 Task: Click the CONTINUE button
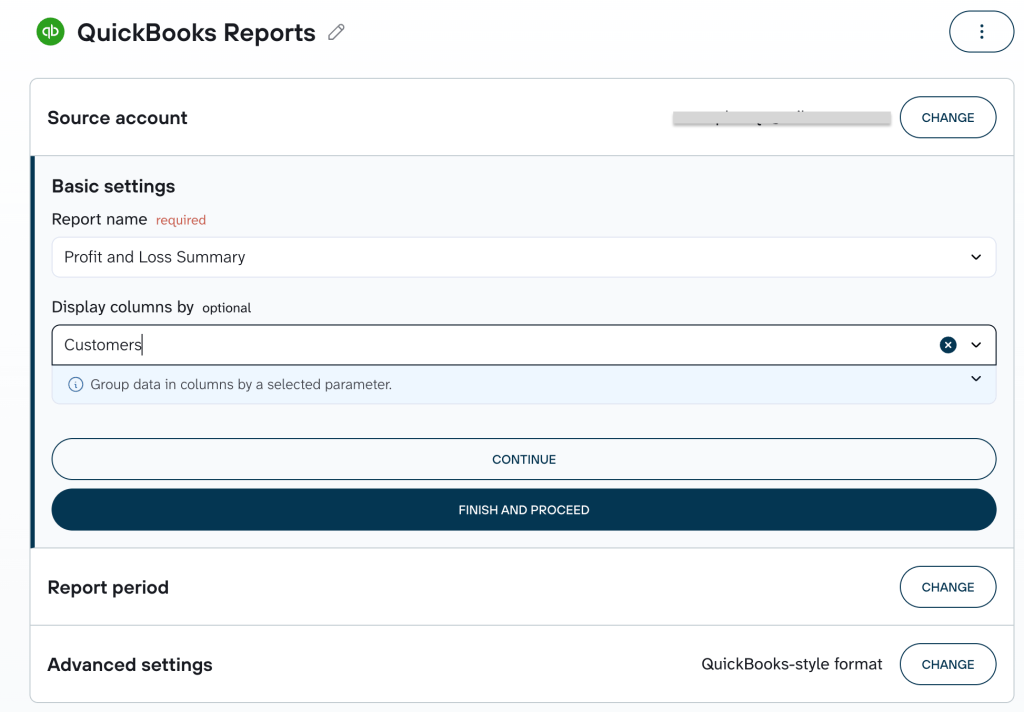point(524,459)
